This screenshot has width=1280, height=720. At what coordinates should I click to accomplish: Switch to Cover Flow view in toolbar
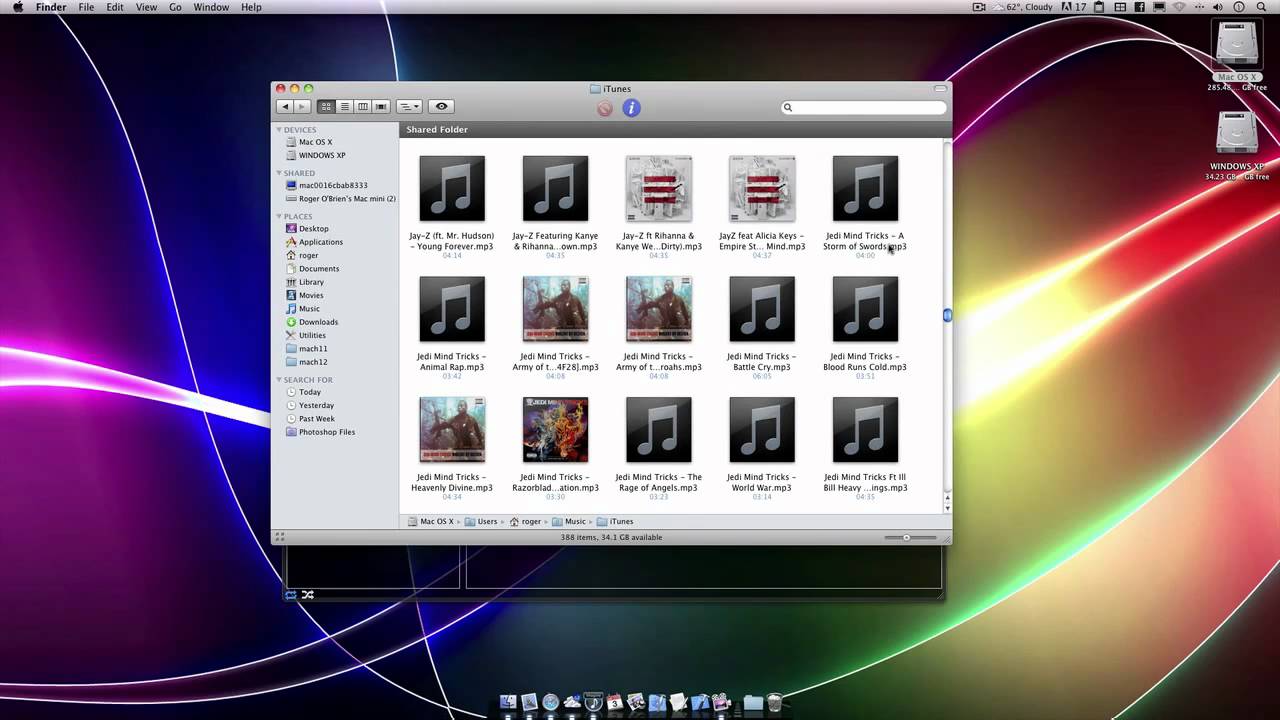click(381, 106)
